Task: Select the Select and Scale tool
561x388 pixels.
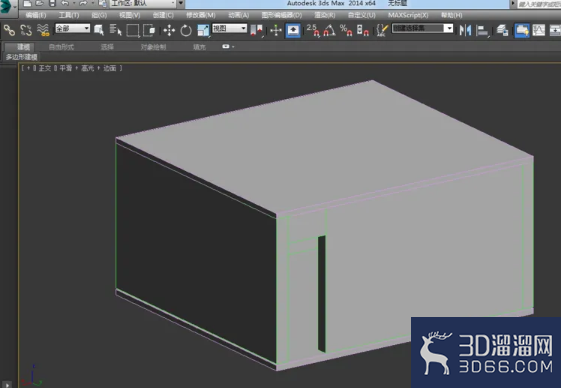Action: (203, 30)
